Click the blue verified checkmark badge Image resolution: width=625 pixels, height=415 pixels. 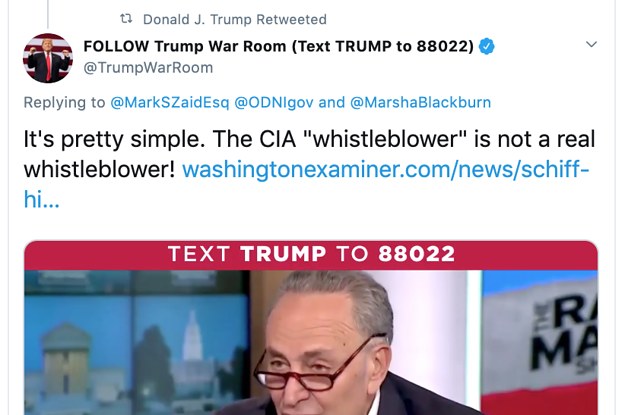[487, 46]
